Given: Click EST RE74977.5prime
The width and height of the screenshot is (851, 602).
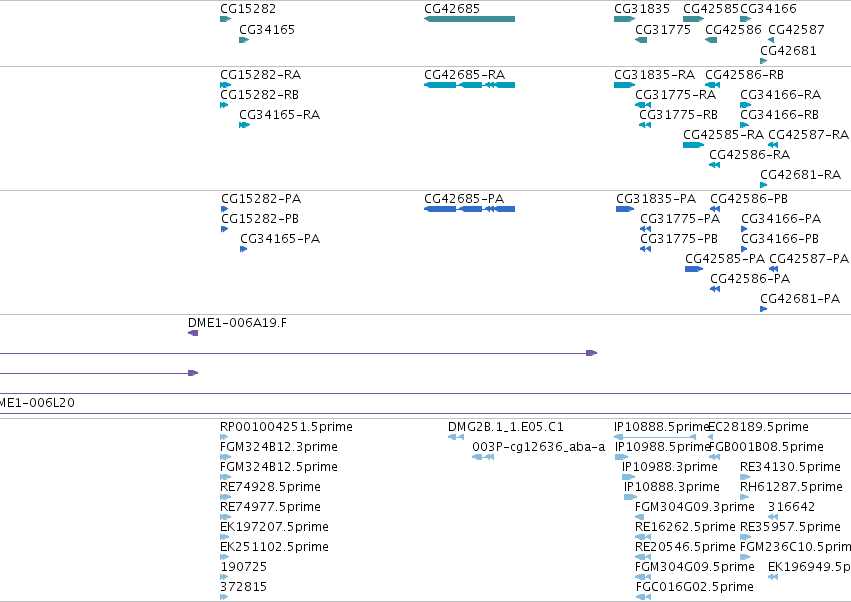Looking at the screenshot, I should click(270, 506).
